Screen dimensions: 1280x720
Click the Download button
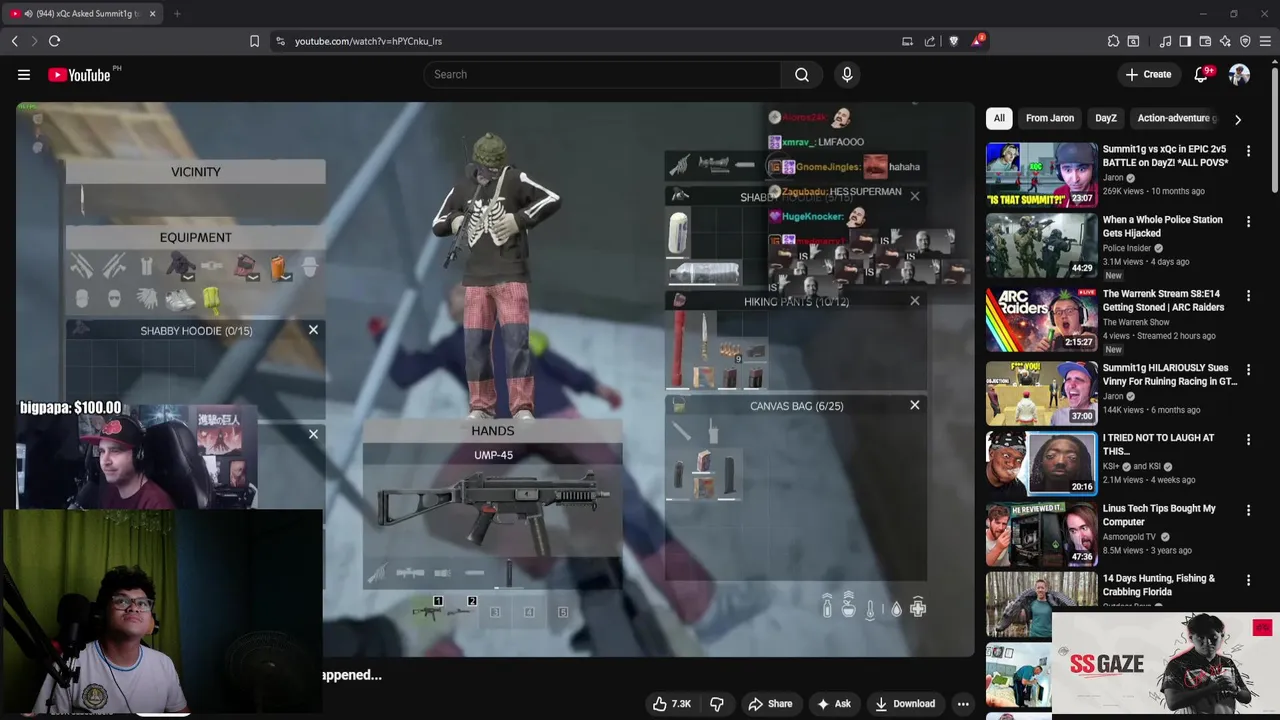(905, 704)
